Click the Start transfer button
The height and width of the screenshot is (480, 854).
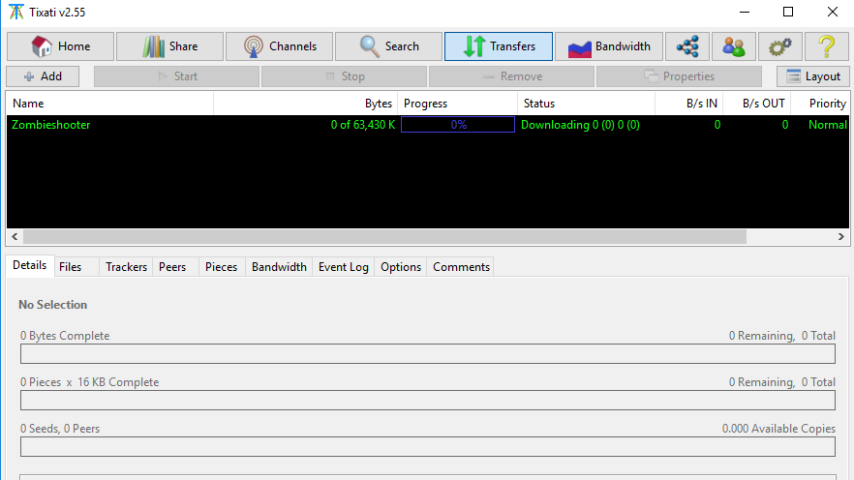pyautogui.click(x=176, y=76)
